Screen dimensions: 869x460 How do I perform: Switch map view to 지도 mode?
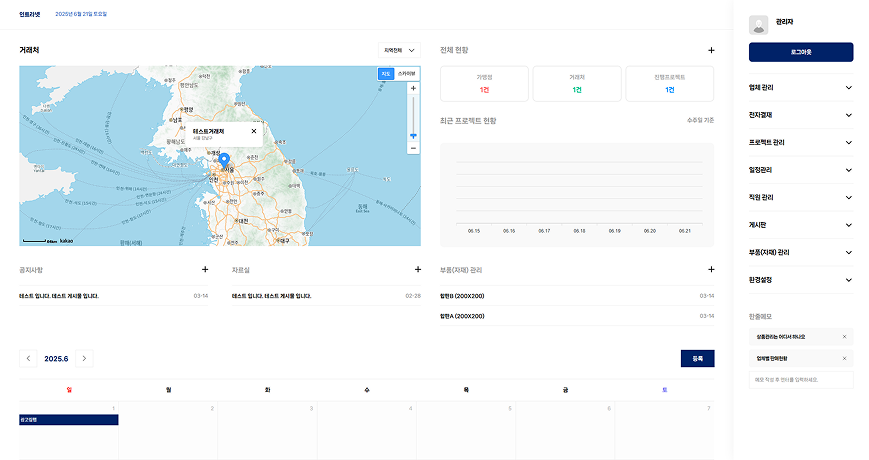[386, 74]
